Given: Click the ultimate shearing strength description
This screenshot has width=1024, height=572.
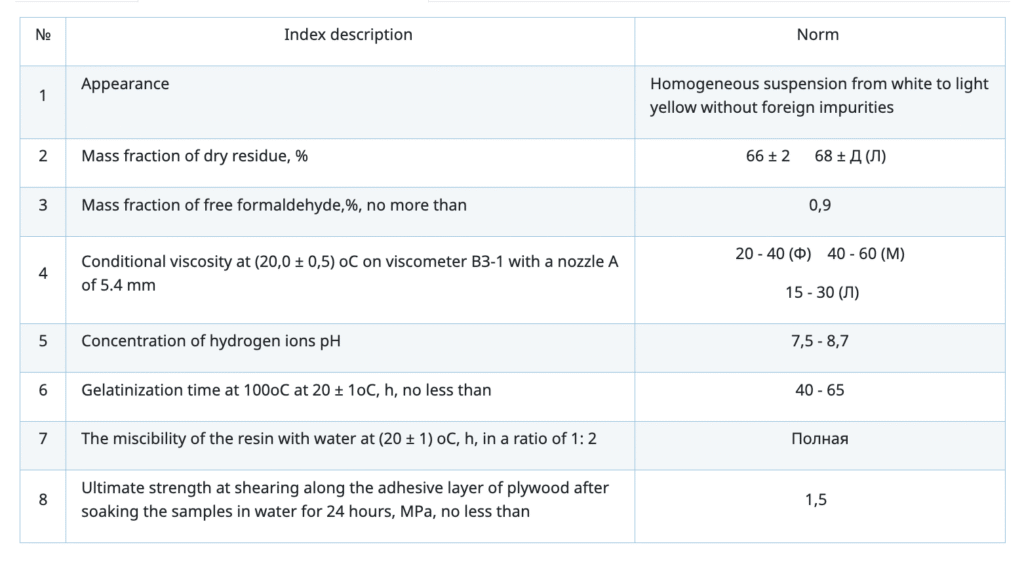Looking at the screenshot, I should [345, 499].
